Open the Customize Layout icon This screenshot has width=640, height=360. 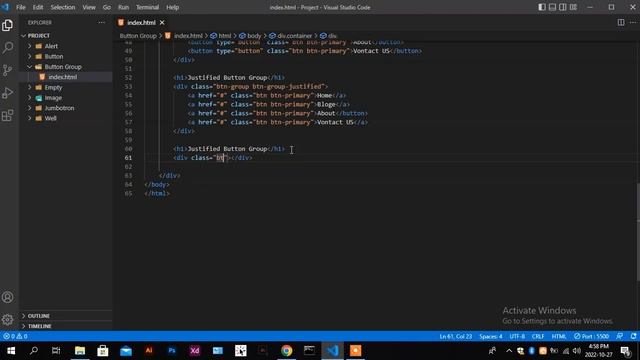point(573,7)
